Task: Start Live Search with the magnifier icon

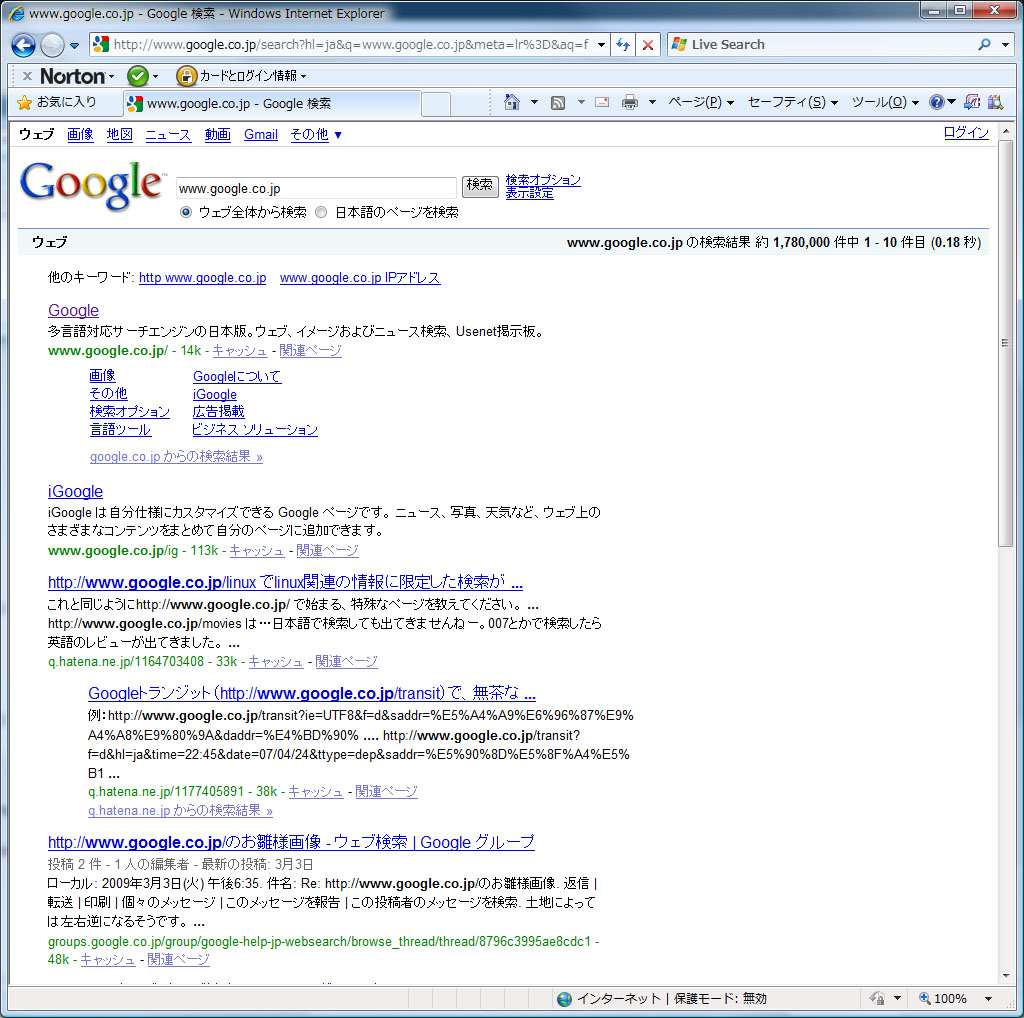Action: click(x=984, y=44)
